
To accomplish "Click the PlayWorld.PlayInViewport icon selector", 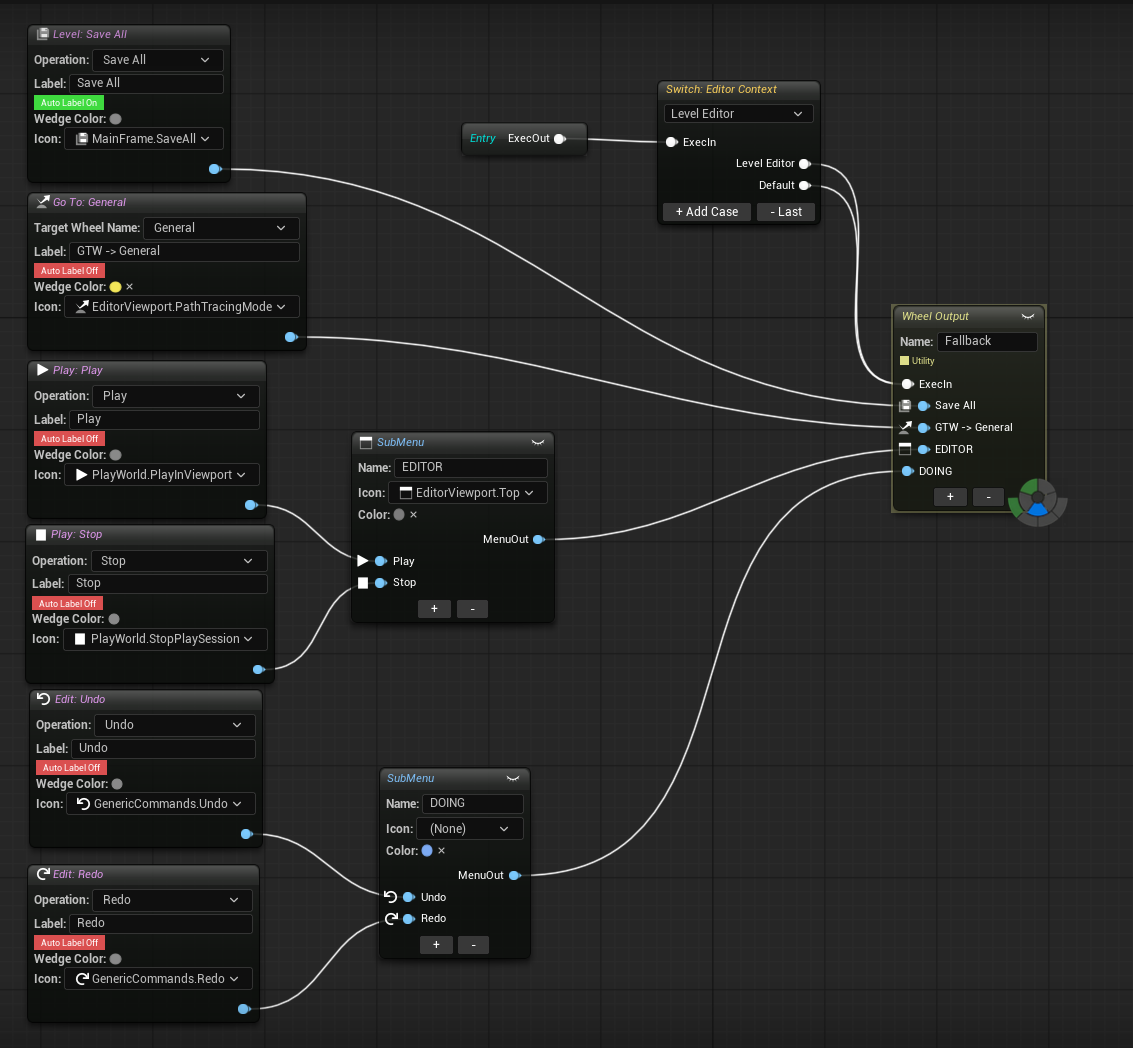I will tap(161, 474).
